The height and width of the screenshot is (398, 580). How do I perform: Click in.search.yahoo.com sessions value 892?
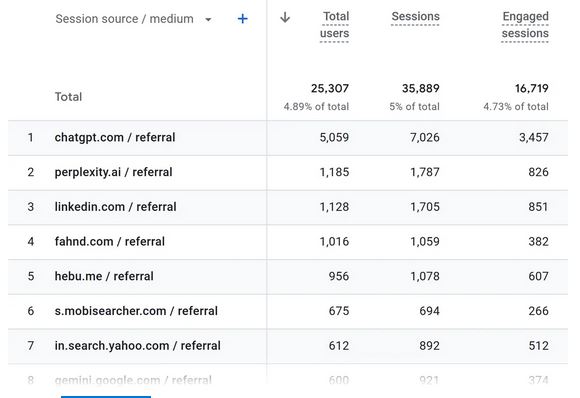click(429, 346)
